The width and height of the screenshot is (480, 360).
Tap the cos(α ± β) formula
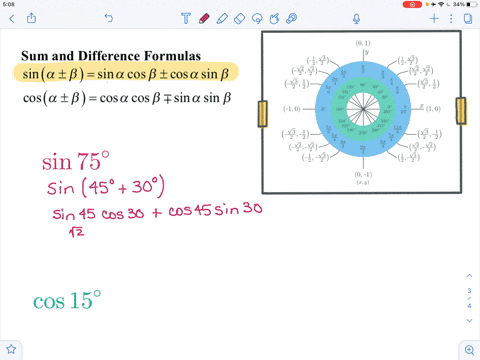coord(127,98)
